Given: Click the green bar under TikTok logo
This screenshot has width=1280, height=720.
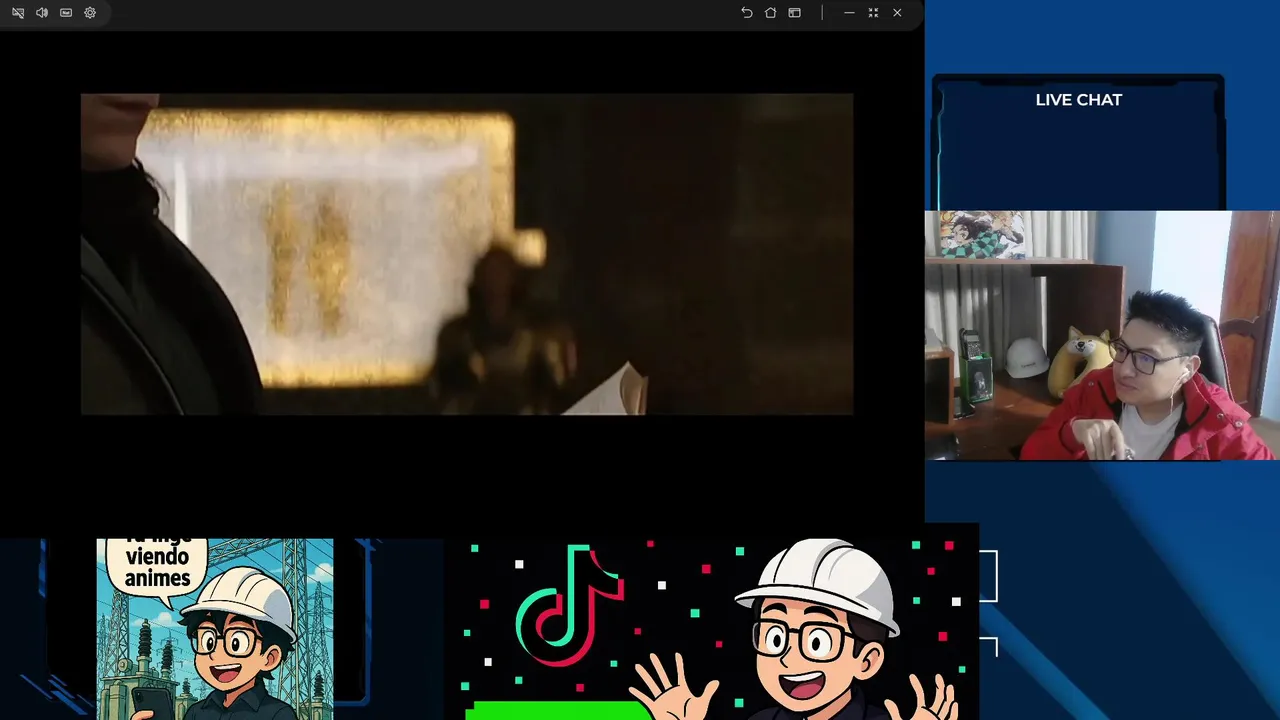Looking at the screenshot, I should (558, 711).
